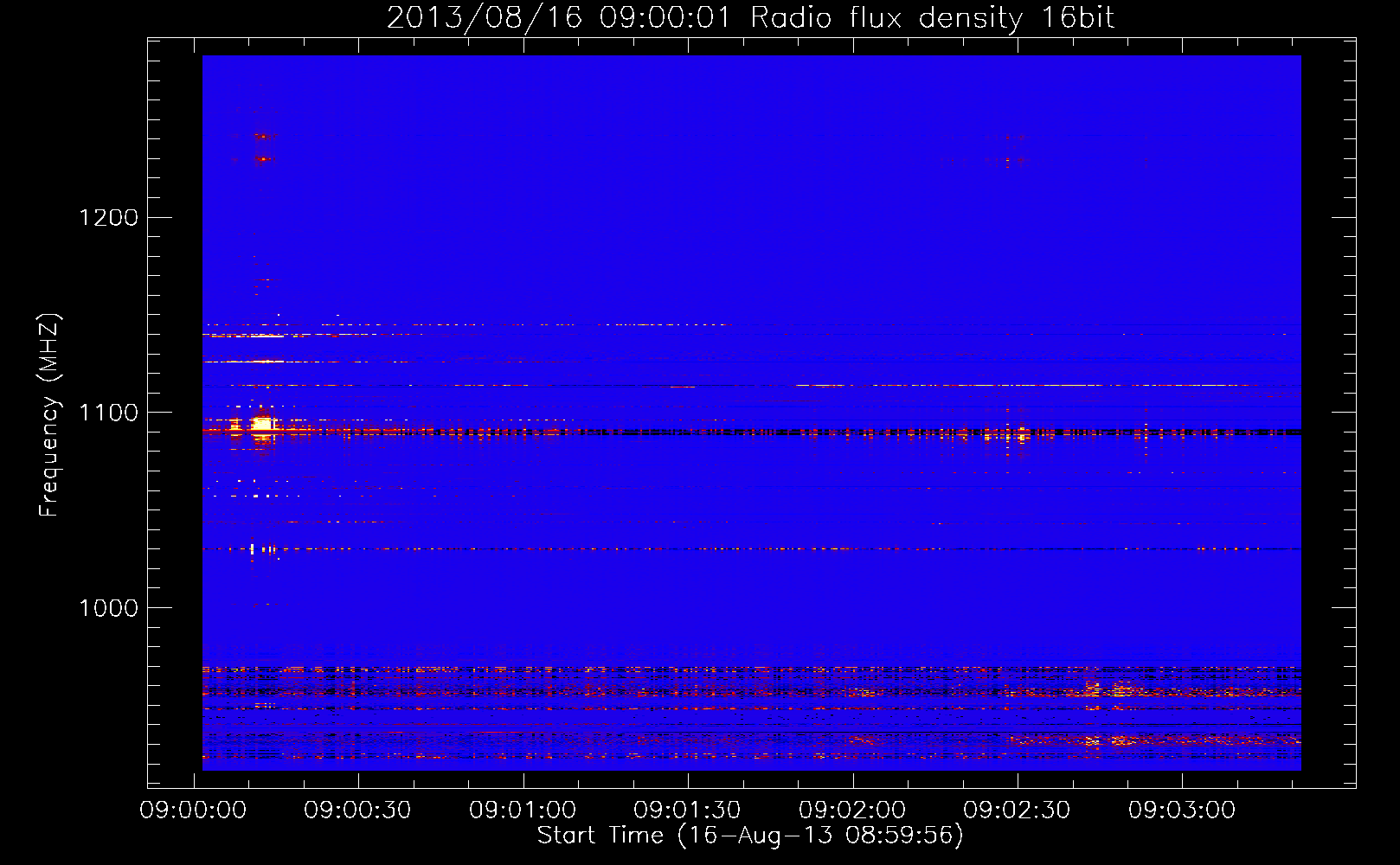Click the 1200 frequency tick label
The width and height of the screenshot is (1400, 865).
point(108,217)
